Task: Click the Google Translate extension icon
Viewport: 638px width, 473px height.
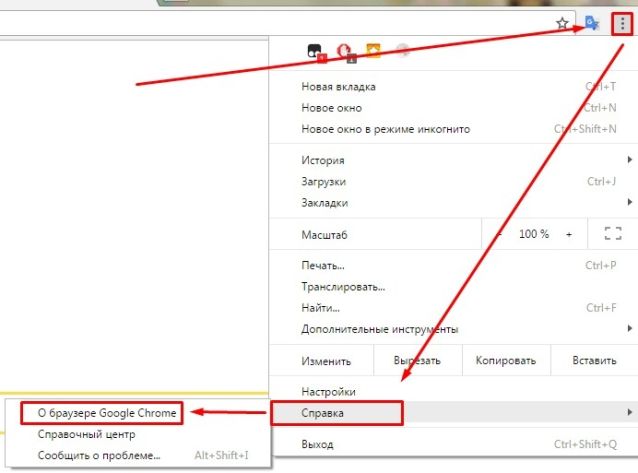Action: click(592, 23)
